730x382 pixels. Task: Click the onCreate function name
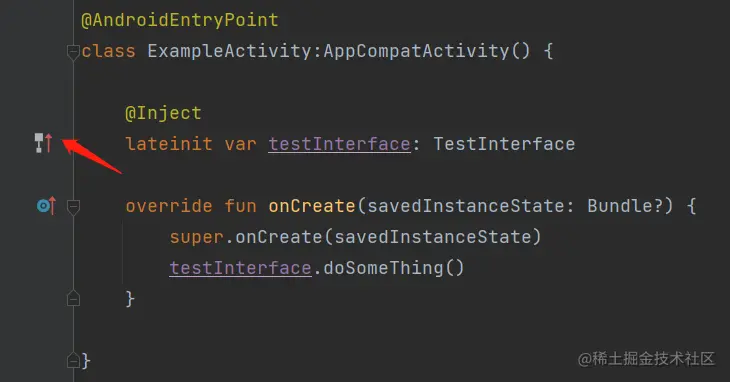point(312,206)
